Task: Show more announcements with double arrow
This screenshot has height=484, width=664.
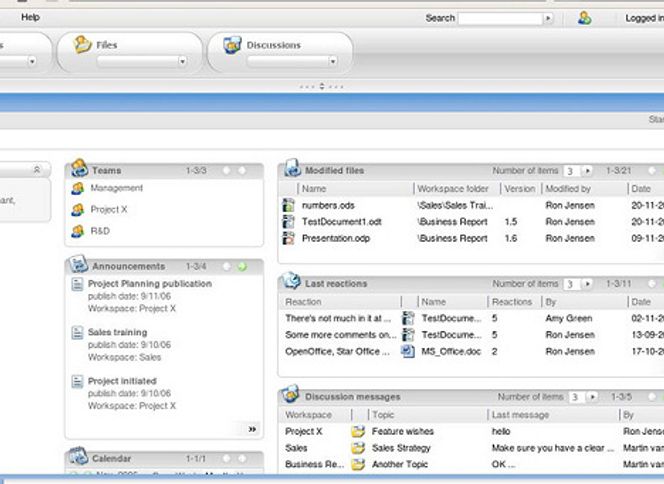Action: click(x=252, y=429)
